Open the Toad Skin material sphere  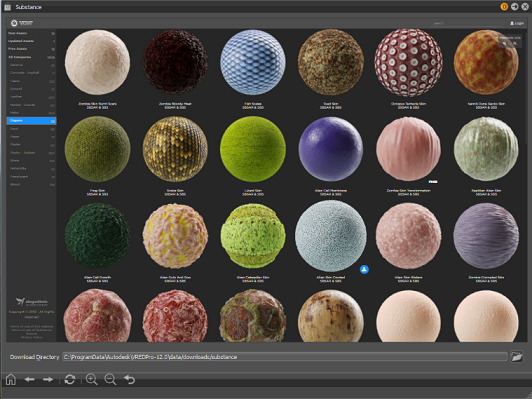click(x=330, y=62)
